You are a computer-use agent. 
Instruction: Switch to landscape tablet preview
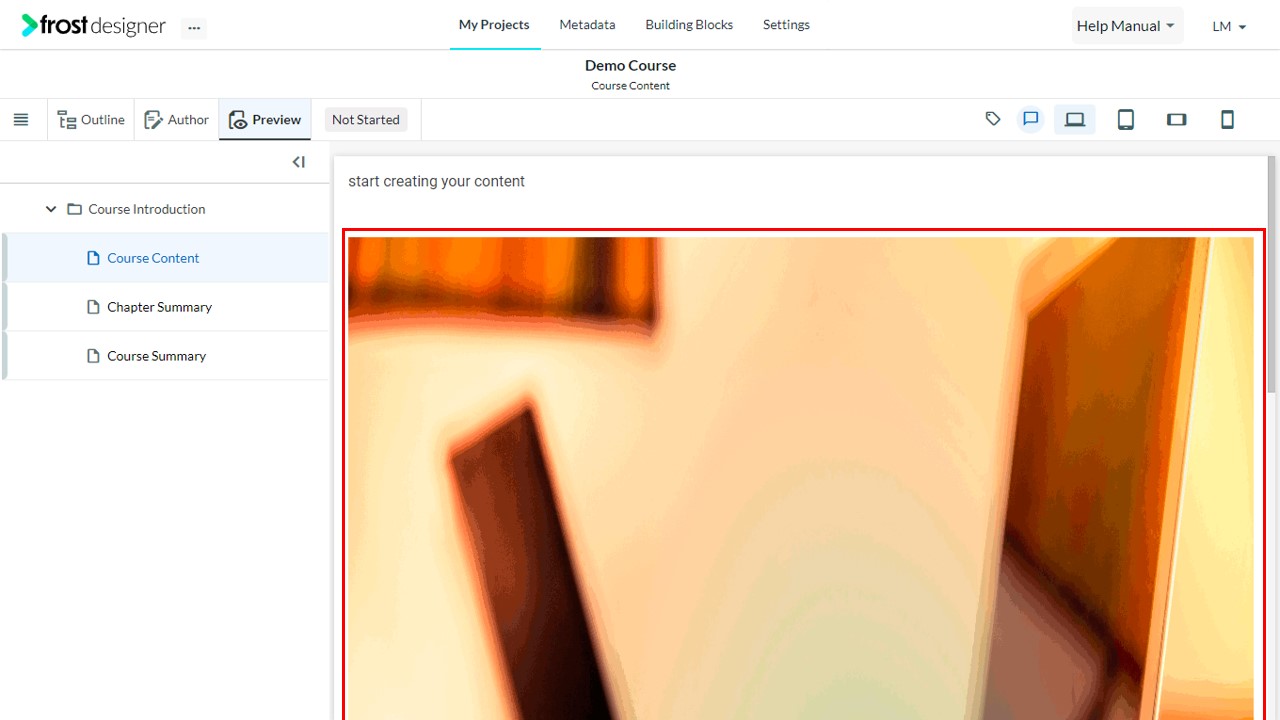pos(1177,120)
